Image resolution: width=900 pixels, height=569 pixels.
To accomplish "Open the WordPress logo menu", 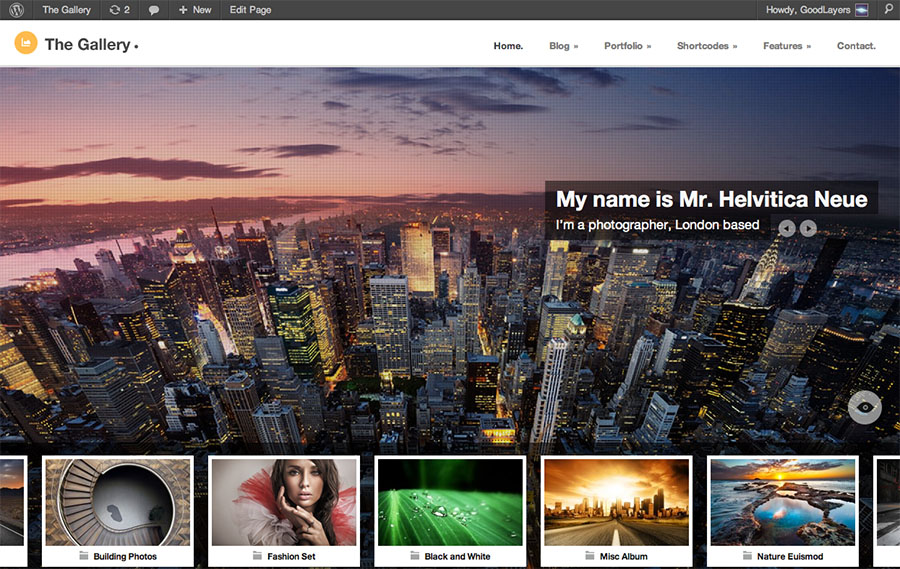I will pos(17,10).
